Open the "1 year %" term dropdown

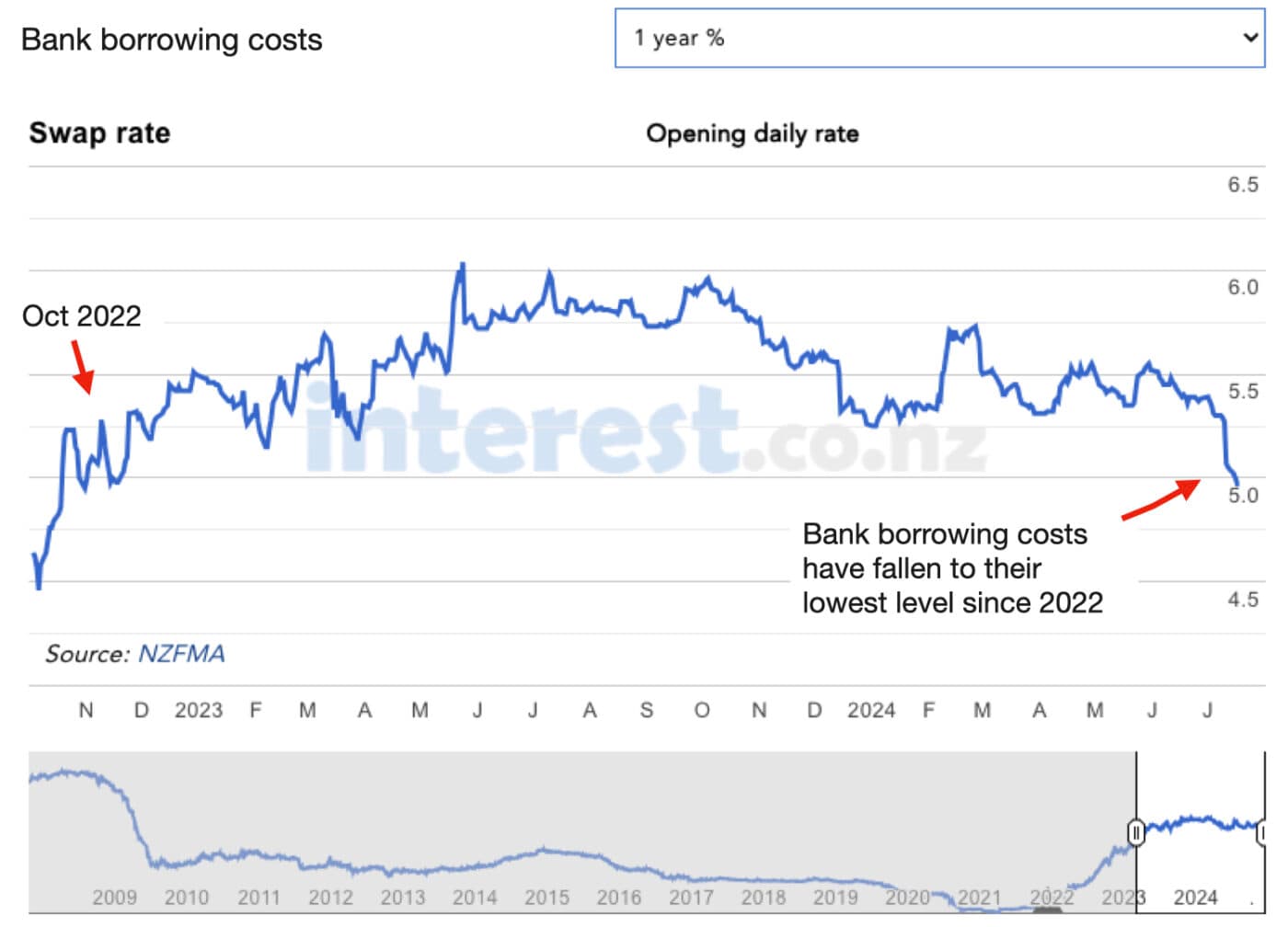pos(938,39)
